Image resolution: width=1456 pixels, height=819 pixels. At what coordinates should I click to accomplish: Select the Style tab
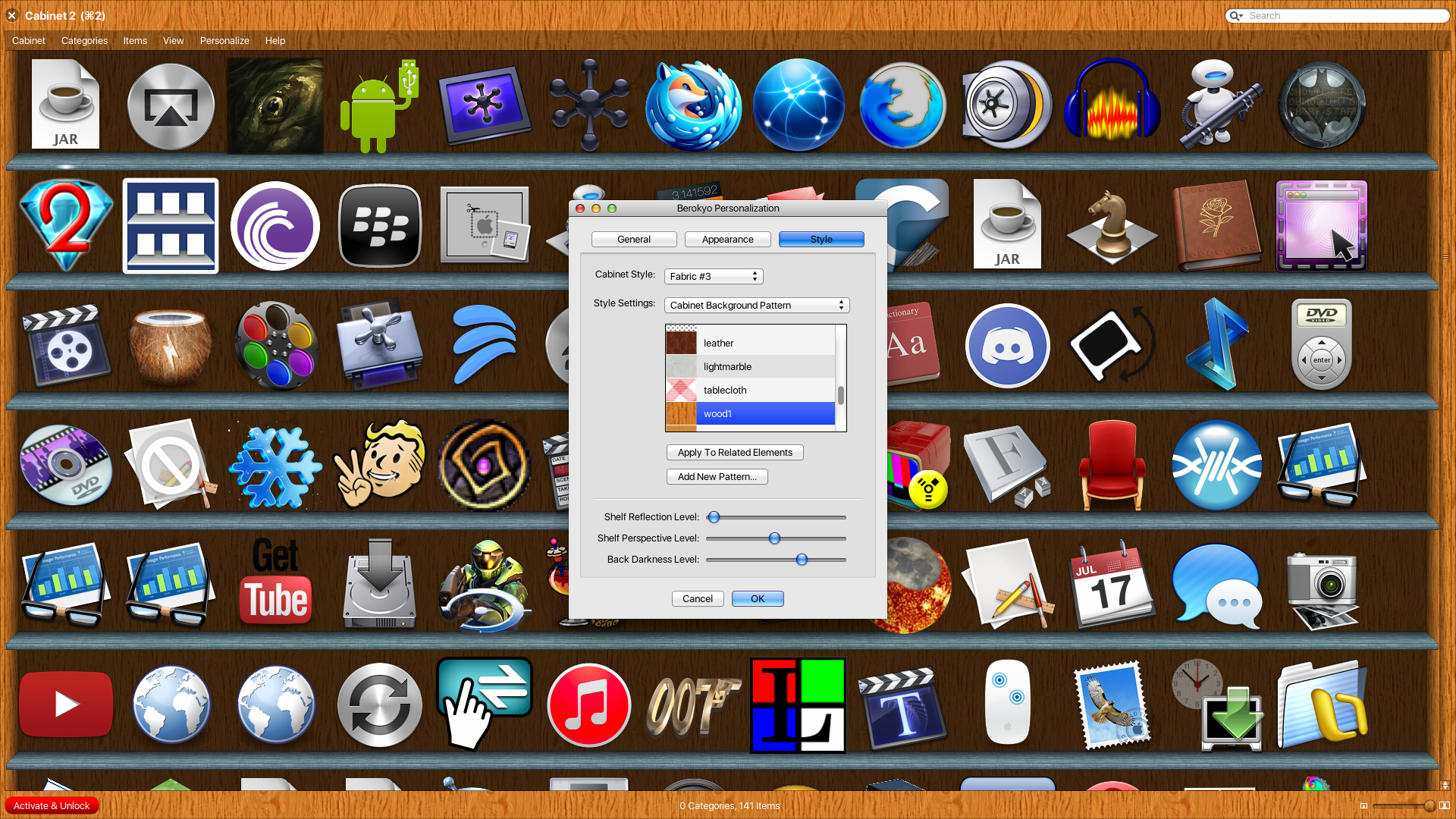coord(821,240)
